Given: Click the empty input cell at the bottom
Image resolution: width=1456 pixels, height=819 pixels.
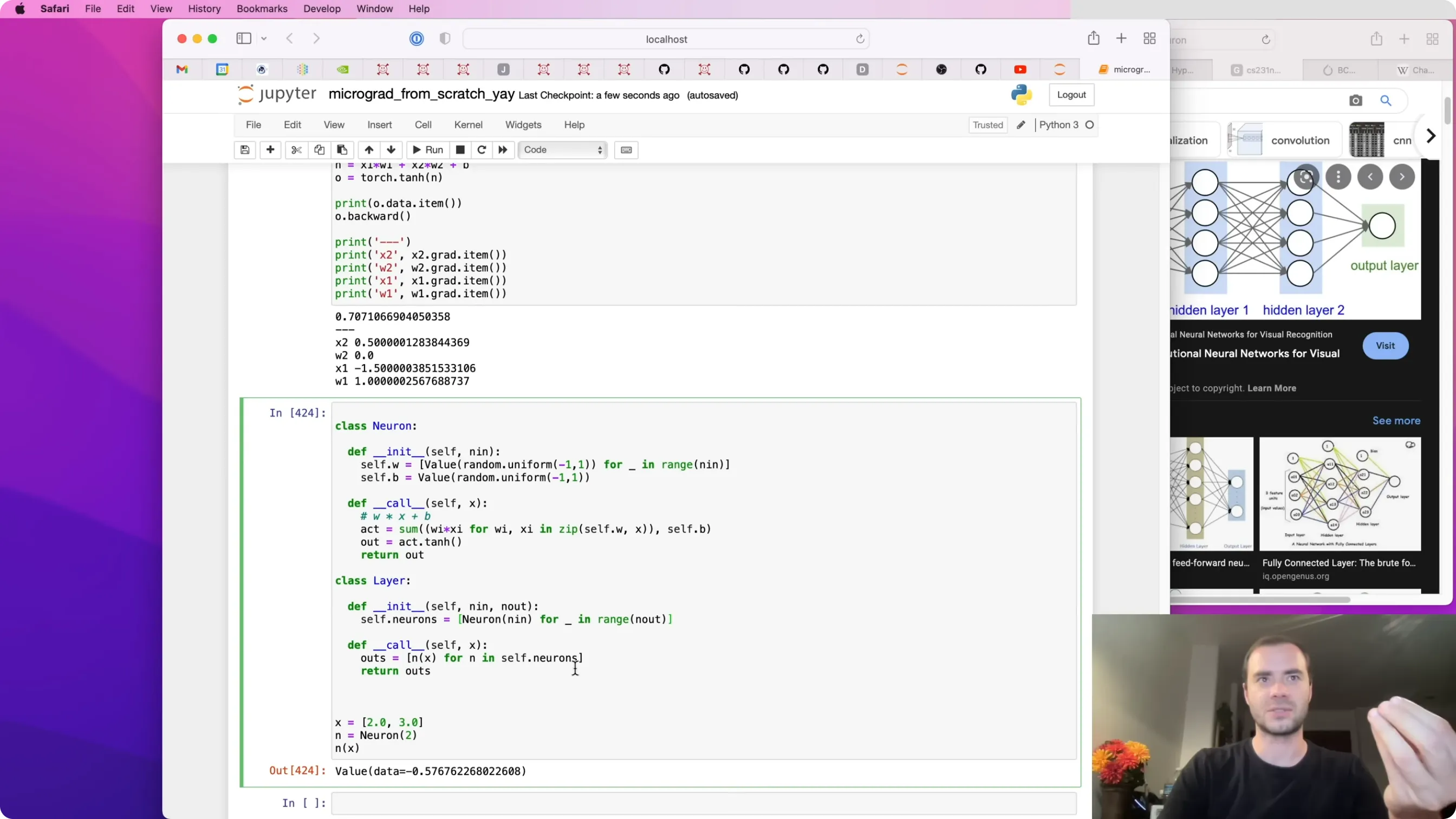Looking at the screenshot, I should point(704,803).
